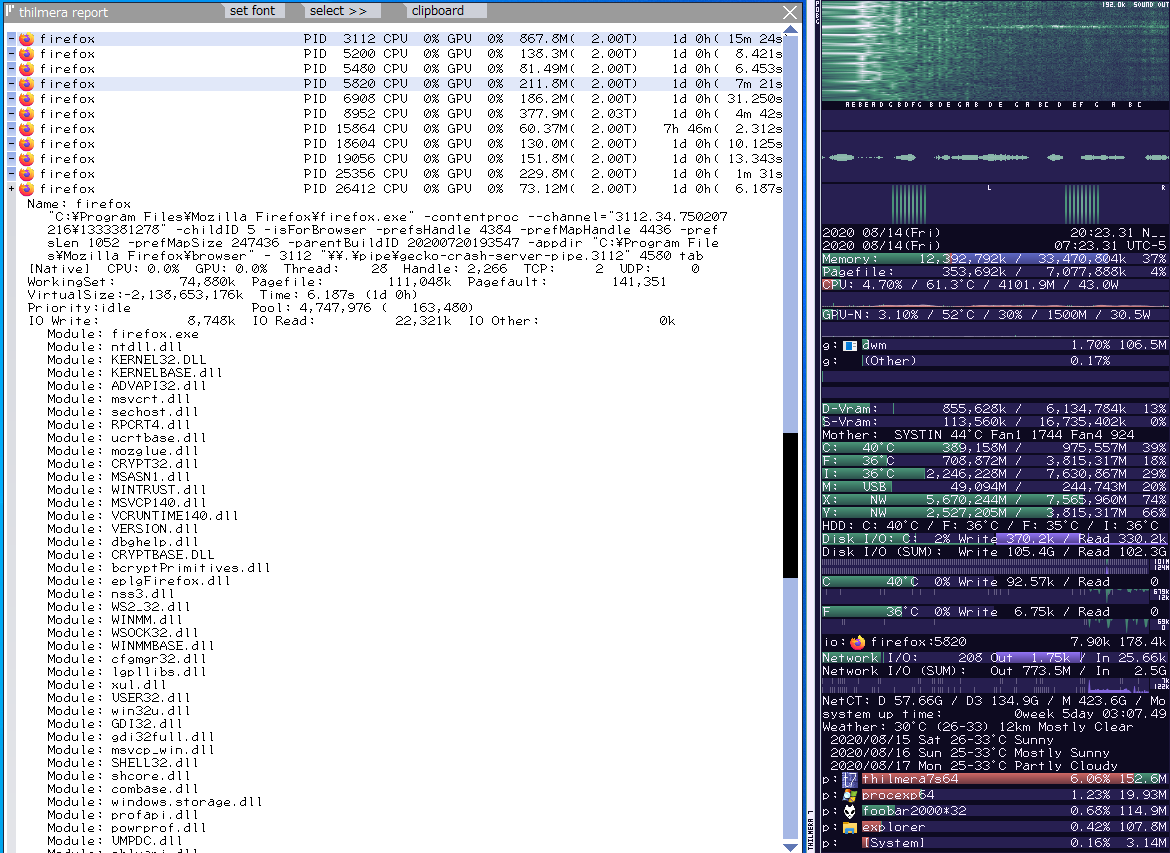Collapse the firefox PID 18604 row
1170x853 pixels.
(x=11, y=143)
